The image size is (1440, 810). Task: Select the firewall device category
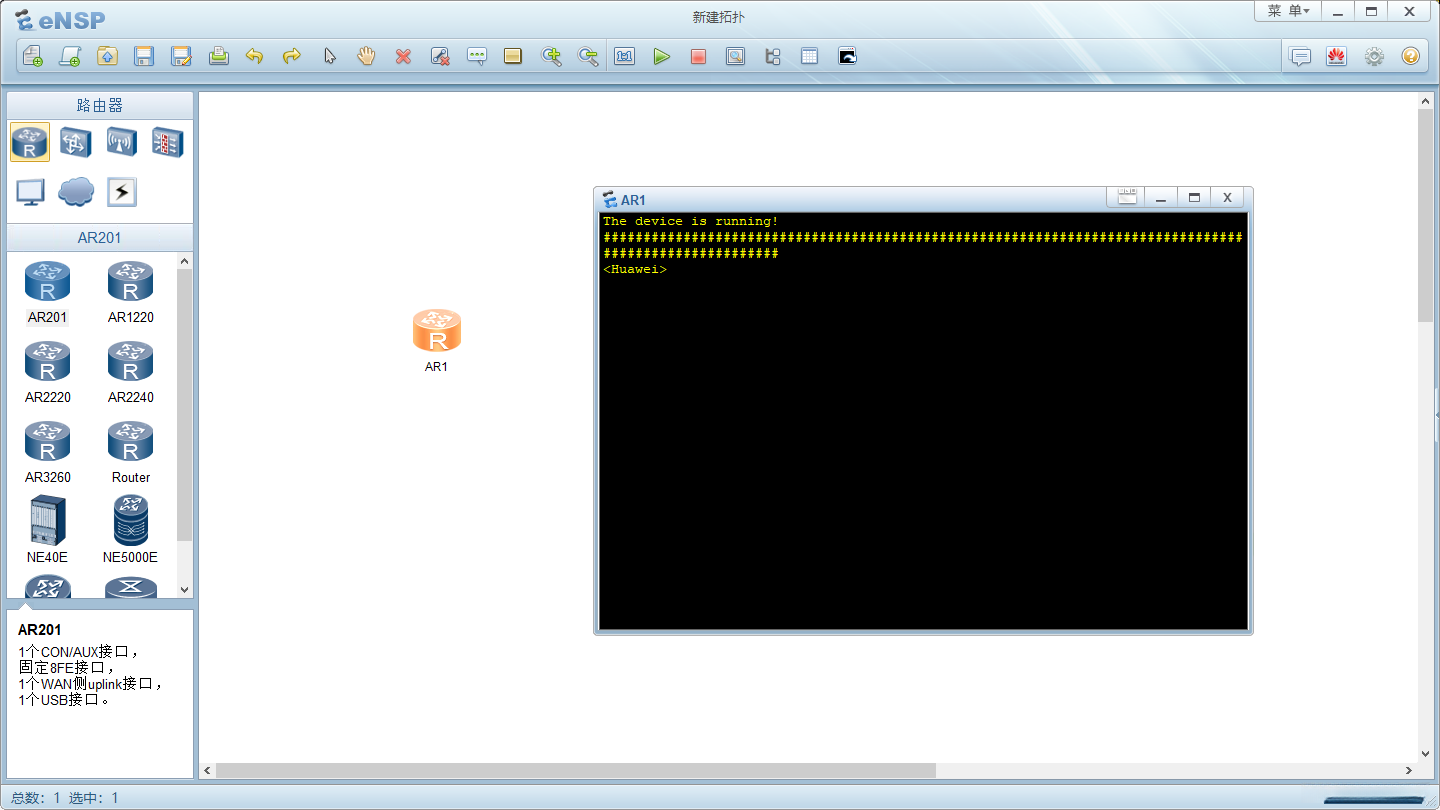coord(167,142)
